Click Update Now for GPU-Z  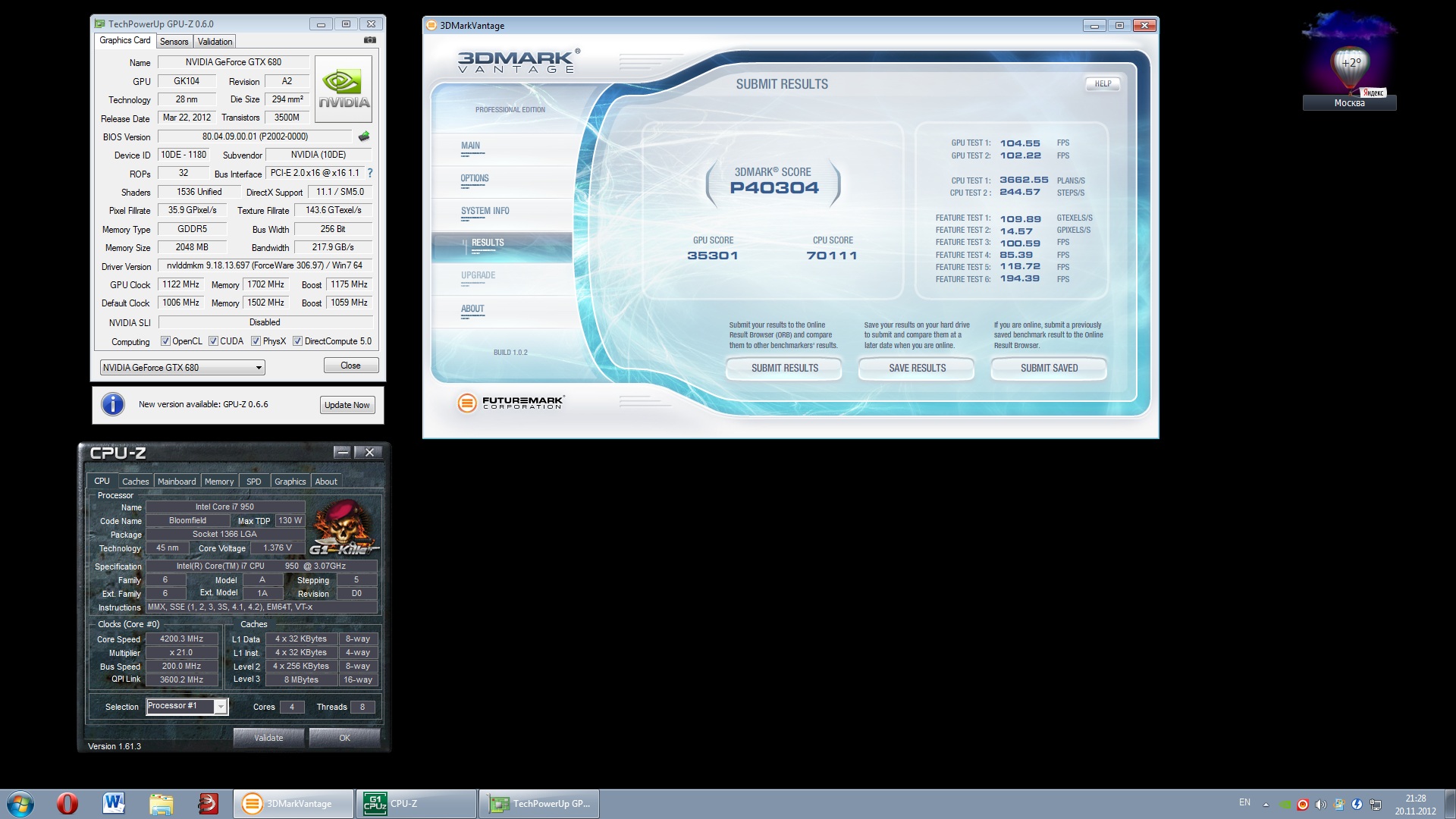click(347, 405)
